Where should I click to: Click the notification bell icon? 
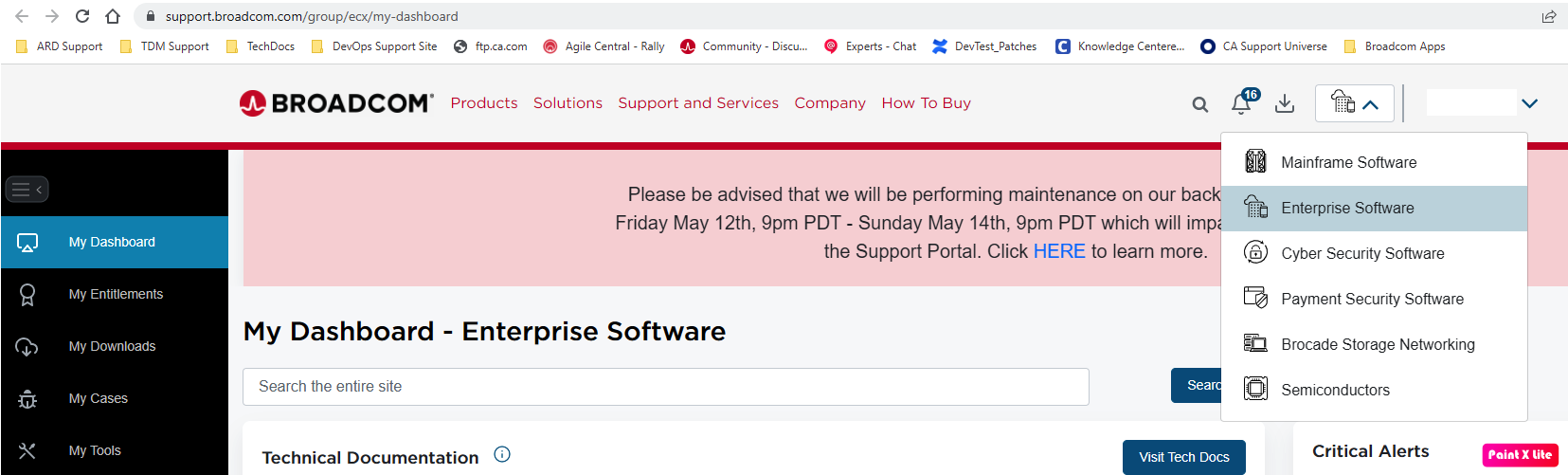[1241, 103]
